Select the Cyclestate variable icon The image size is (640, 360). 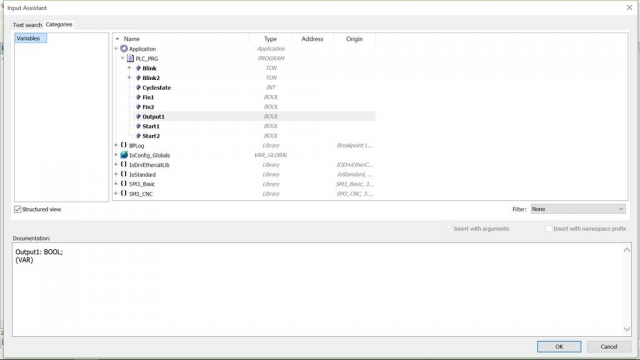point(138,87)
